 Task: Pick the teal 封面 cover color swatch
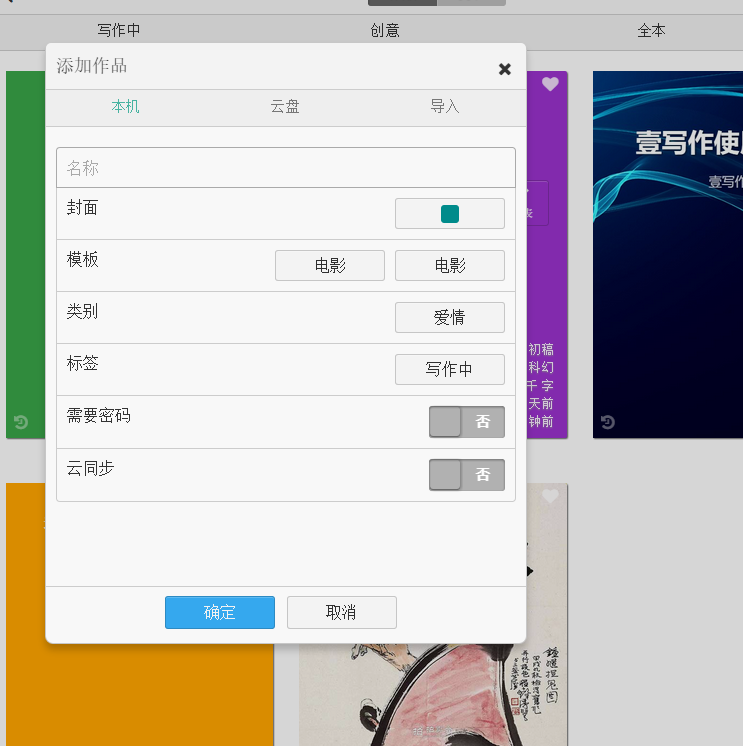(x=450, y=214)
